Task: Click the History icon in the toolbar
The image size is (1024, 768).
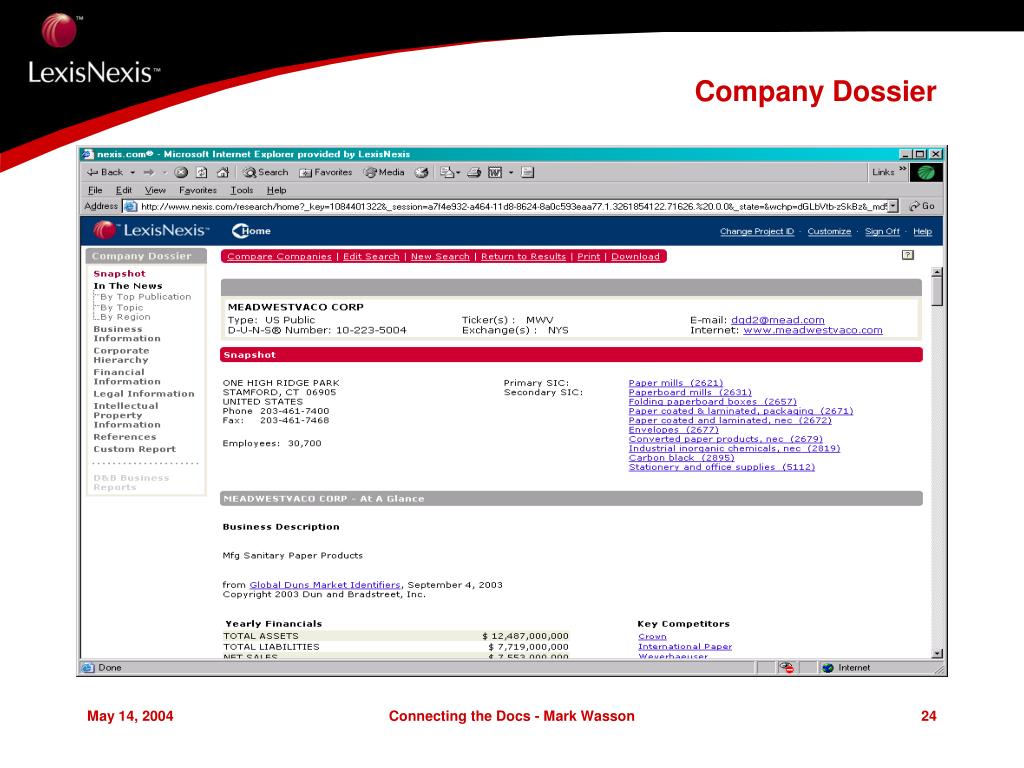Action: pos(422,172)
